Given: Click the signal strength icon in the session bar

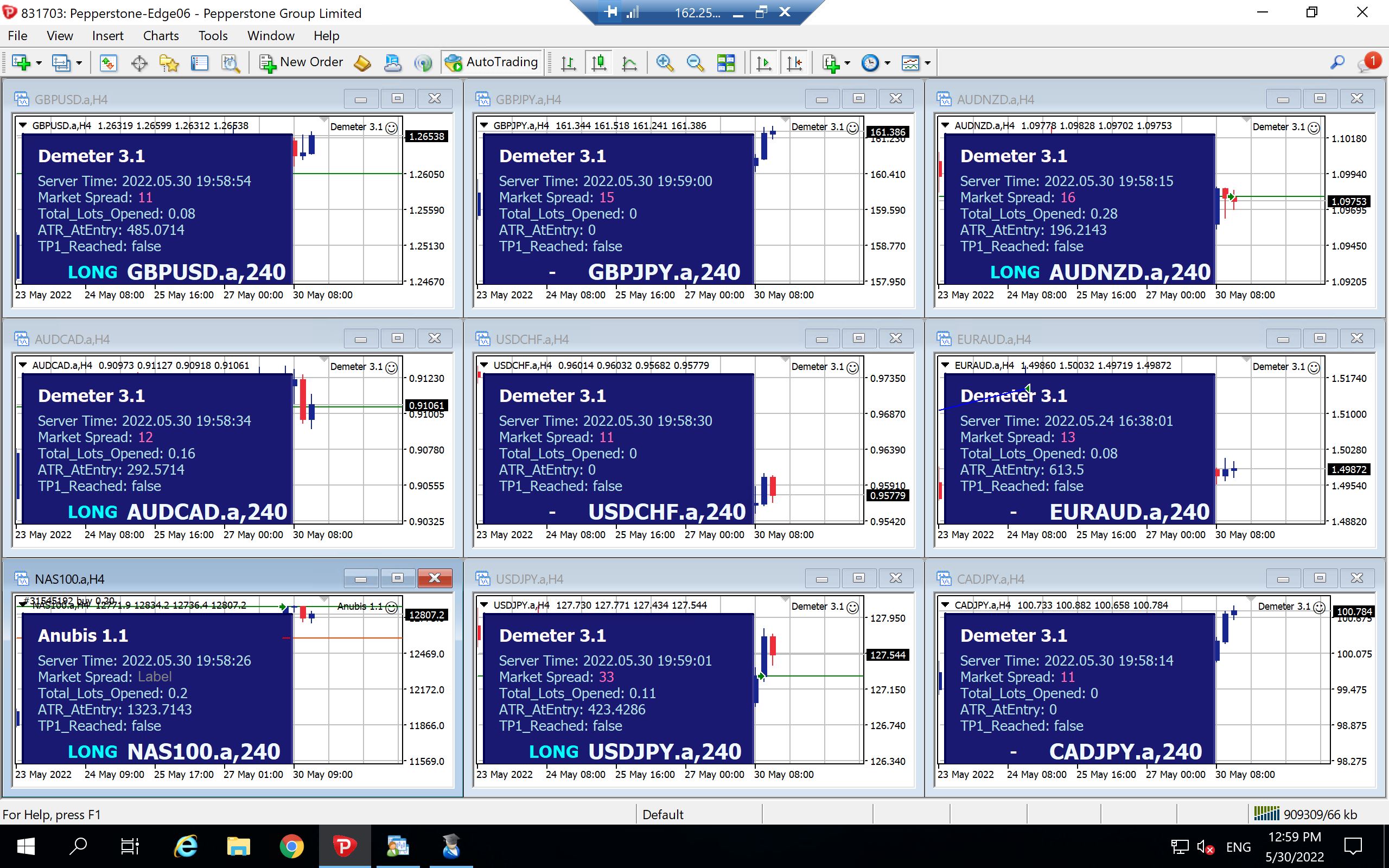Looking at the screenshot, I should pos(633,12).
